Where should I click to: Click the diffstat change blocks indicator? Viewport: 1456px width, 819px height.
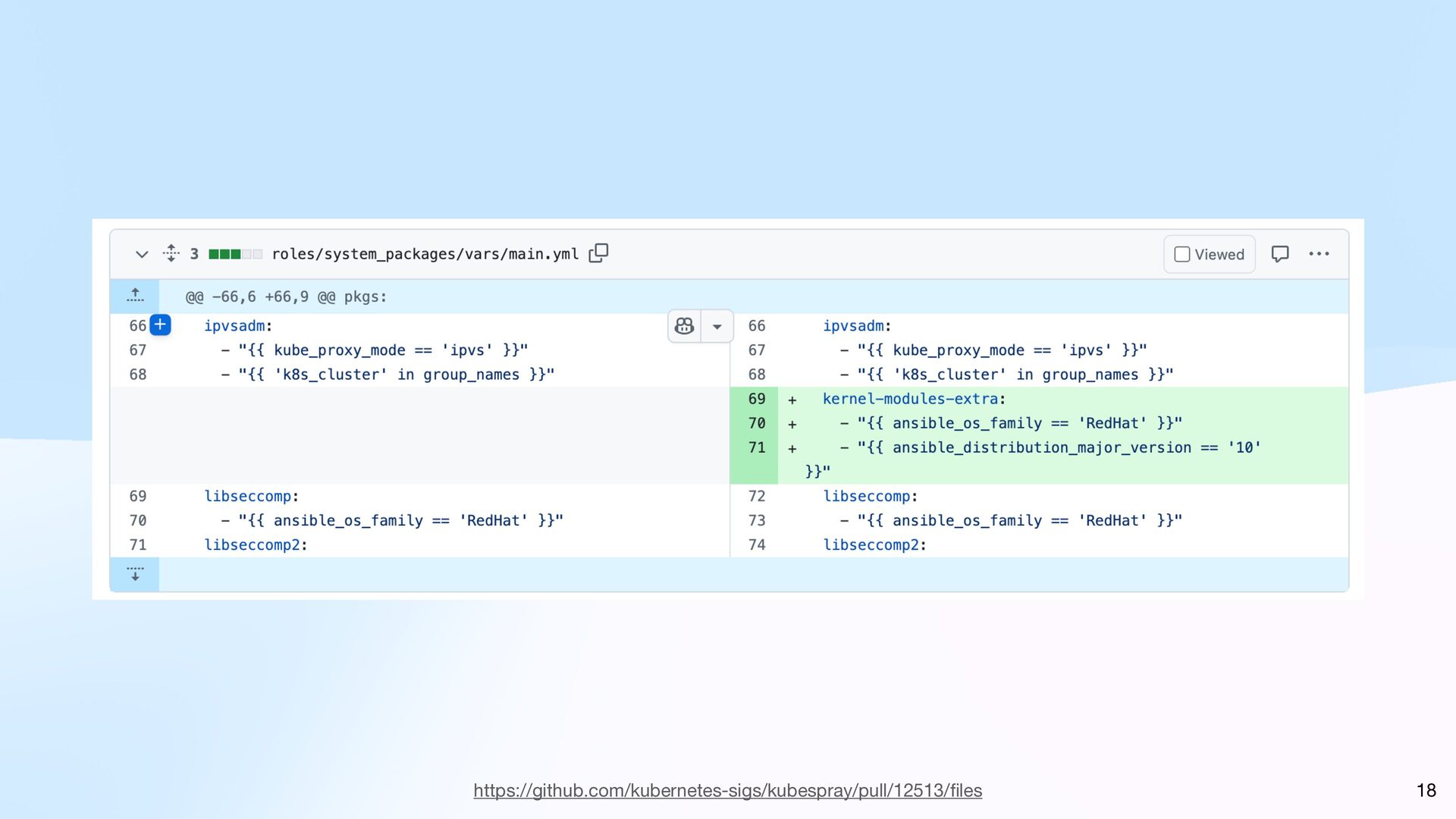point(235,254)
